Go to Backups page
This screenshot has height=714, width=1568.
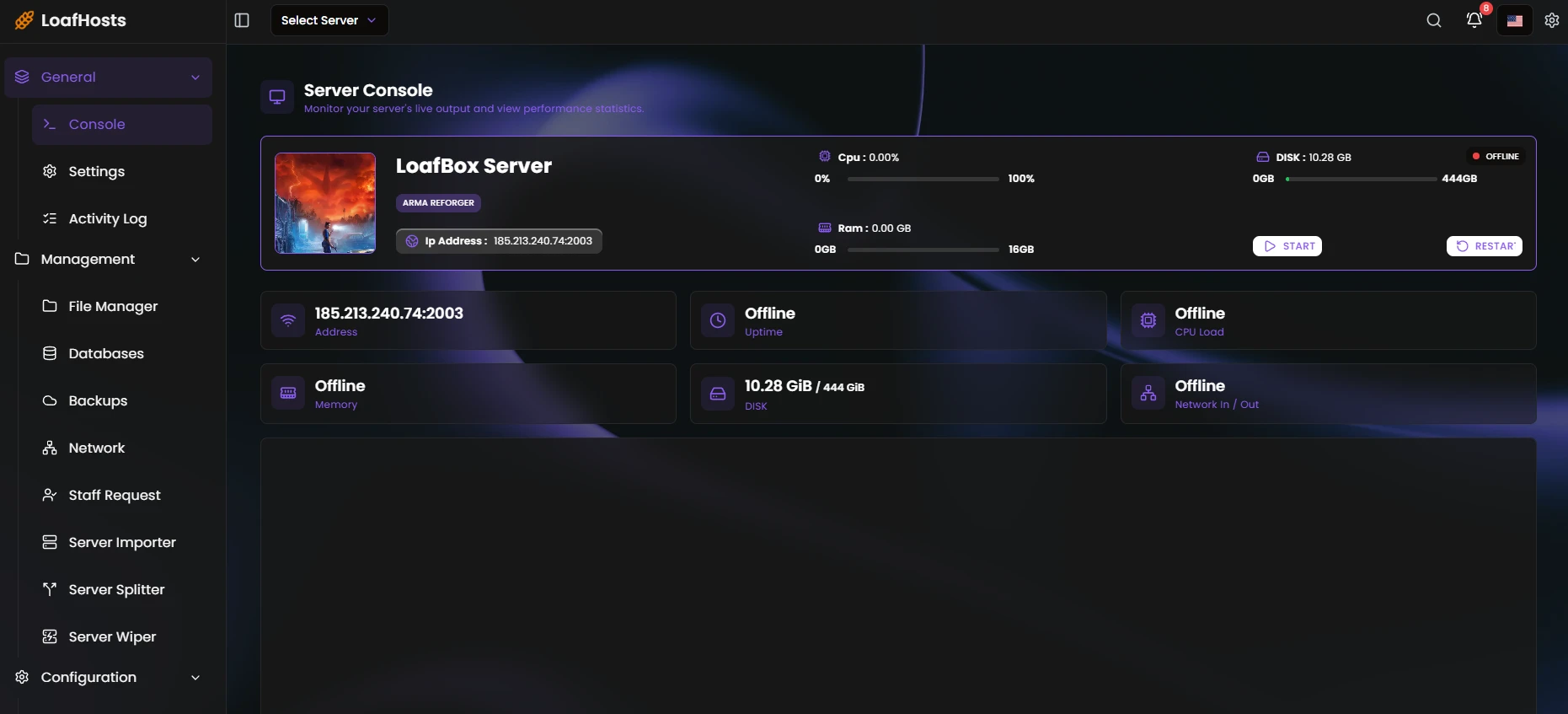(x=98, y=400)
